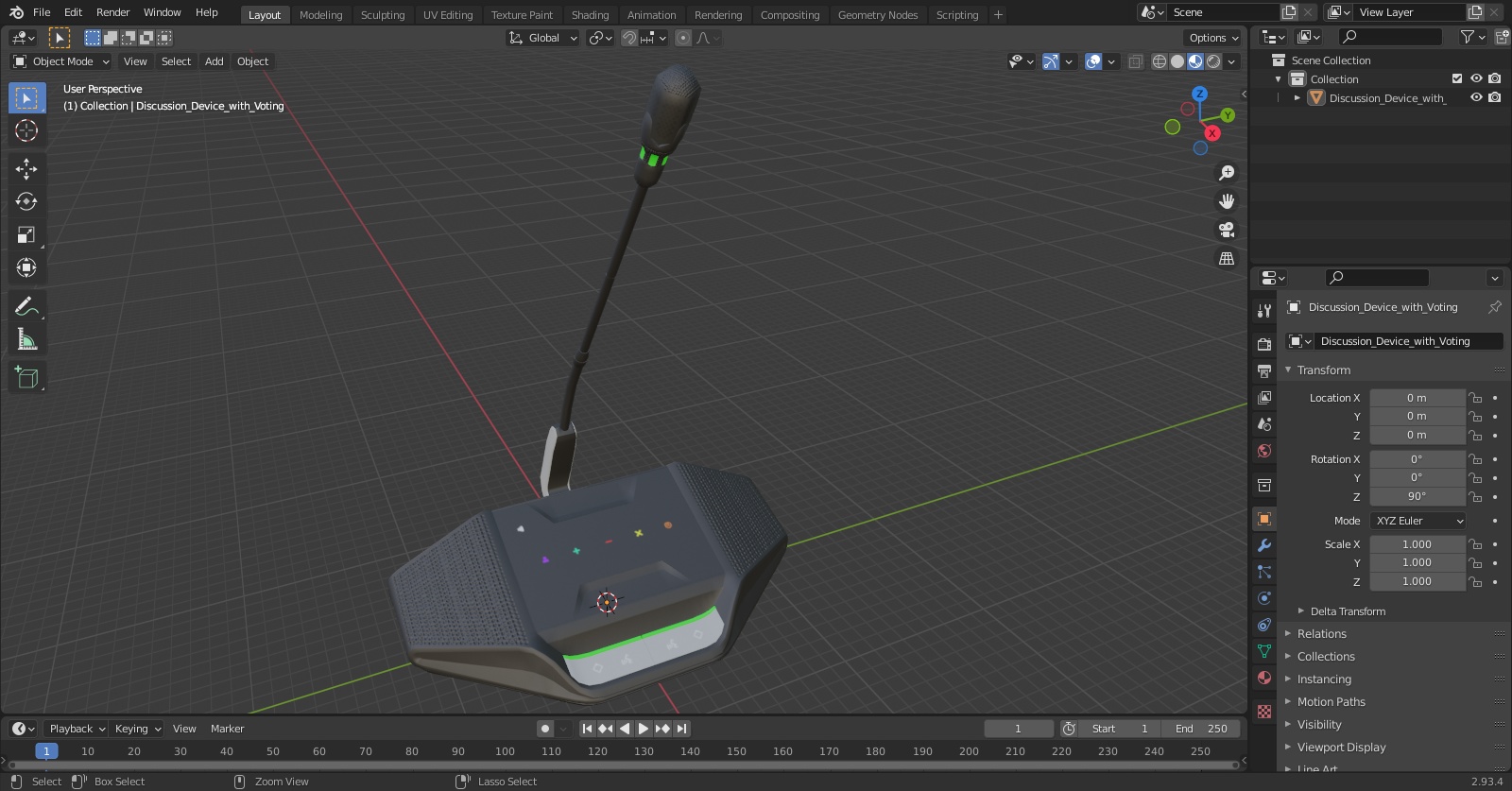1512x791 pixels.
Task: Play animation forward
Action: point(644,729)
